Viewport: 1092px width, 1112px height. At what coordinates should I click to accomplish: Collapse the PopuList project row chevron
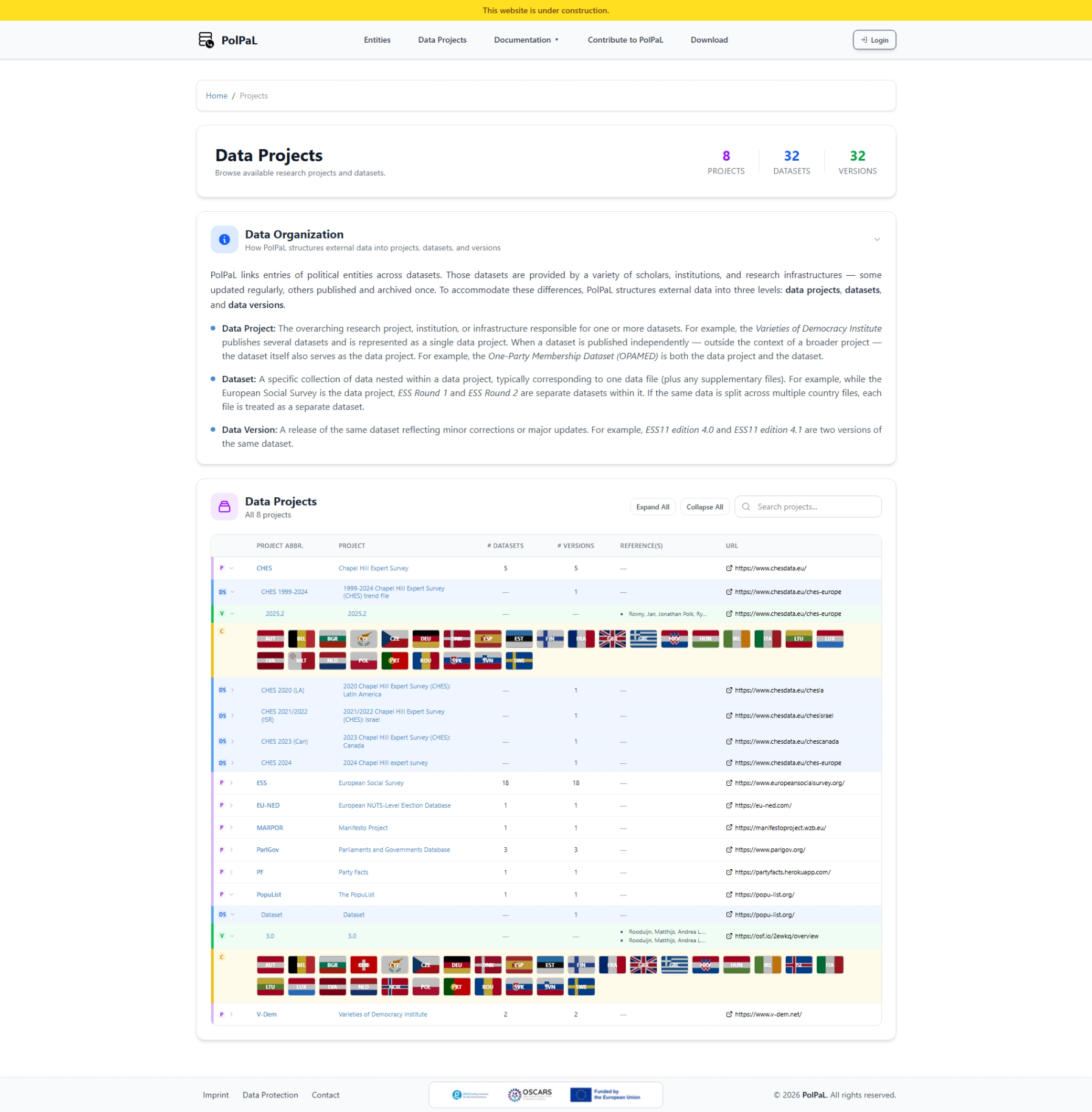pyautogui.click(x=231, y=894)
